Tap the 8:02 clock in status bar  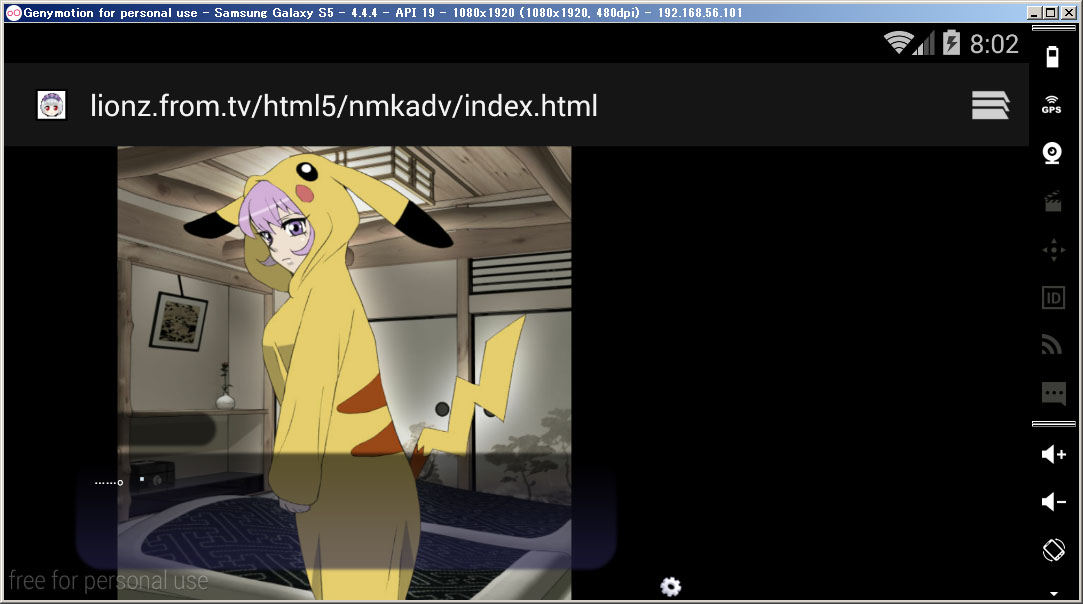994,44
